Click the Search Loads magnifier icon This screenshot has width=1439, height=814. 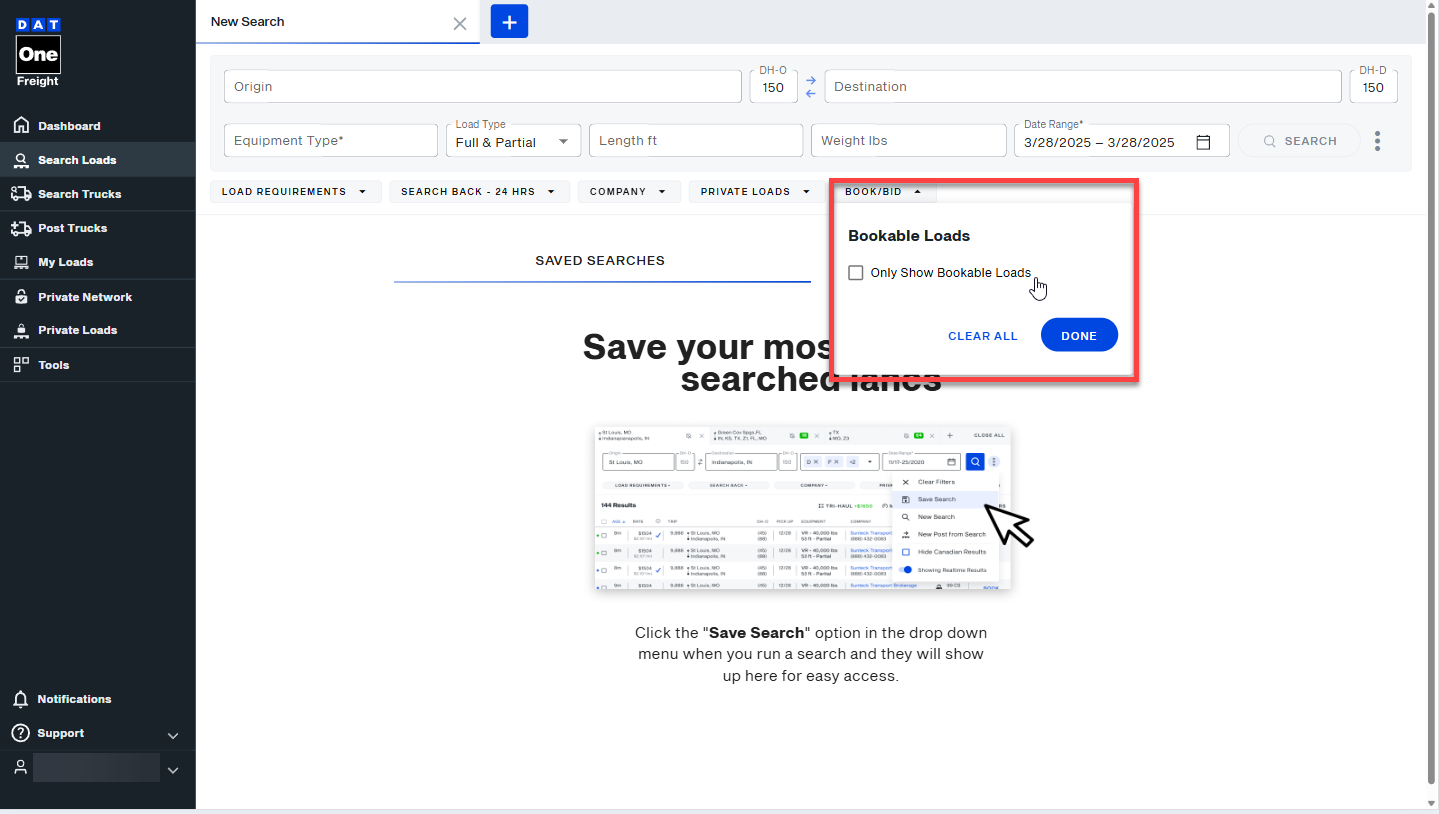point(20,160)
